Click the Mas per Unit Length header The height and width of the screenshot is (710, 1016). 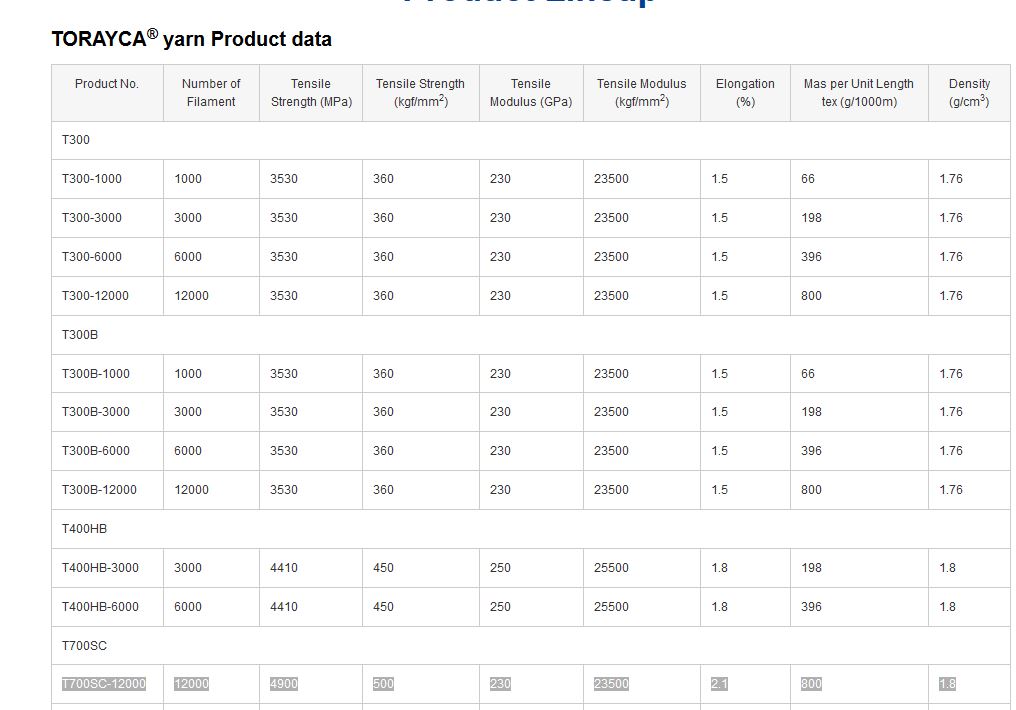point(859,93)
